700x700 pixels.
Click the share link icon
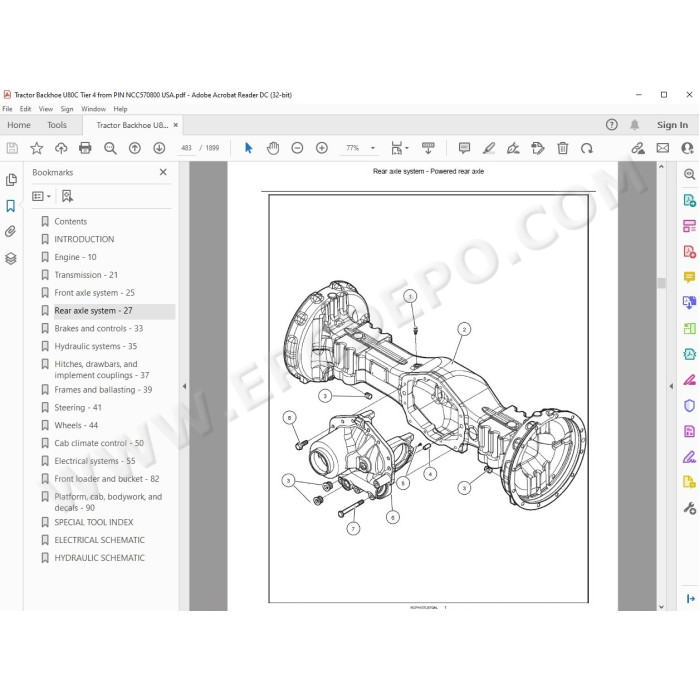pyautogui.click(x=638, y=148)
